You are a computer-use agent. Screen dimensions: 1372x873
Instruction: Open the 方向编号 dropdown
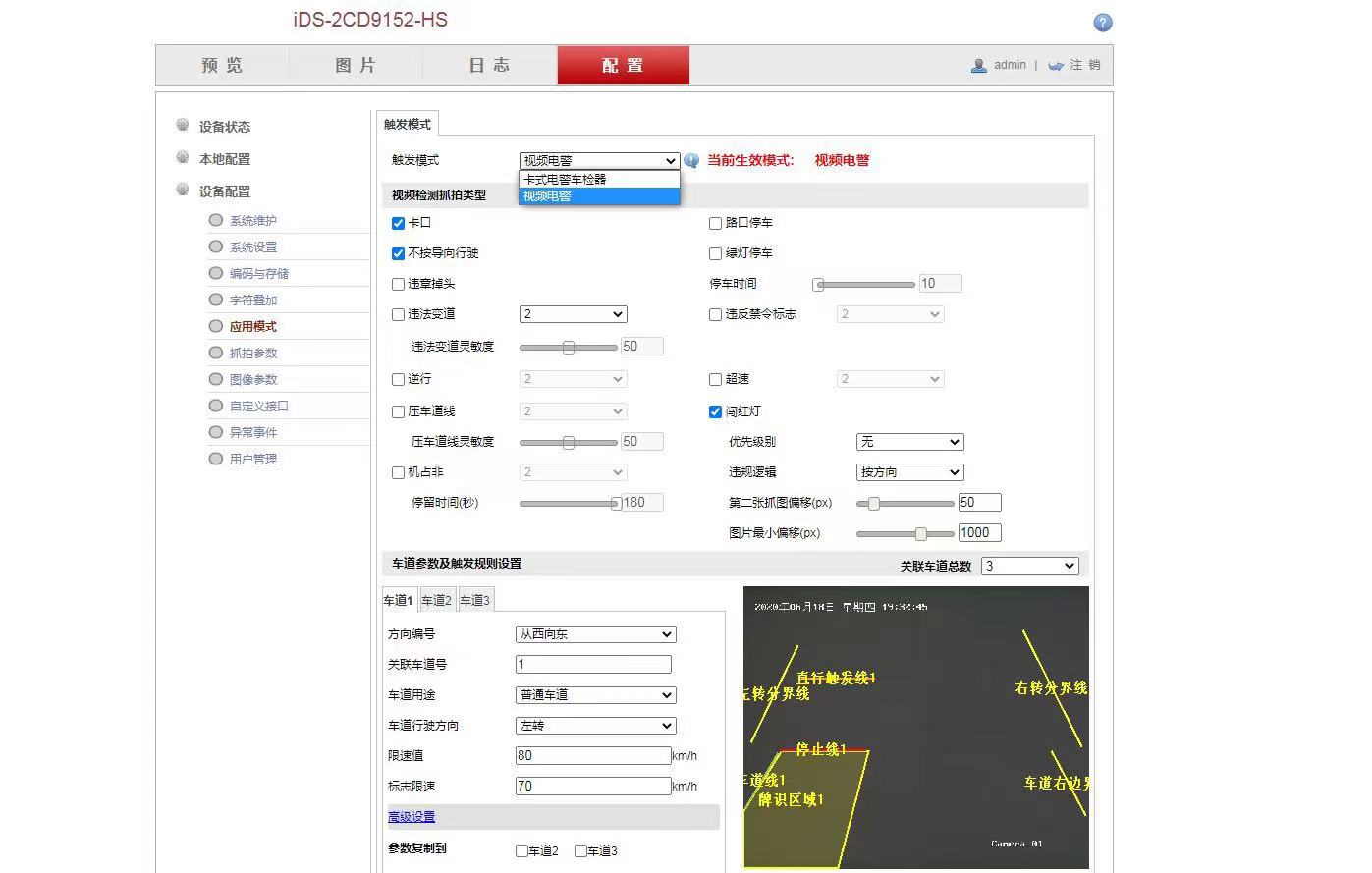tap(596, 634)
